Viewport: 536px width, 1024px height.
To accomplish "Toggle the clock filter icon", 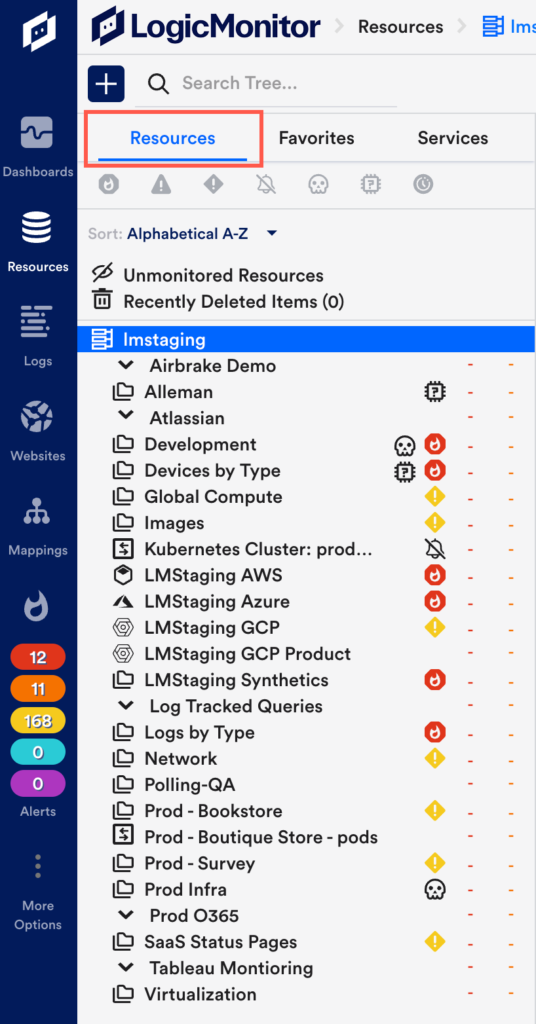I will 423,185.
